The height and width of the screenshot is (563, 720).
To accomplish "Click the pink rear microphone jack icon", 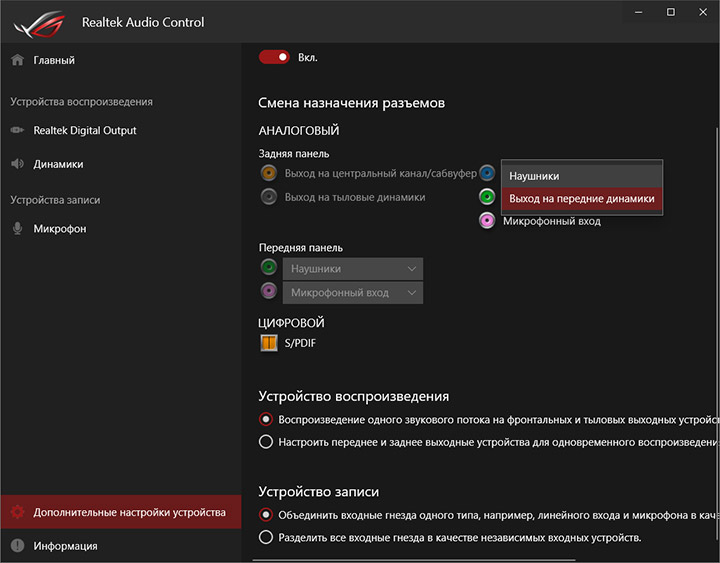I will (487, 221).
